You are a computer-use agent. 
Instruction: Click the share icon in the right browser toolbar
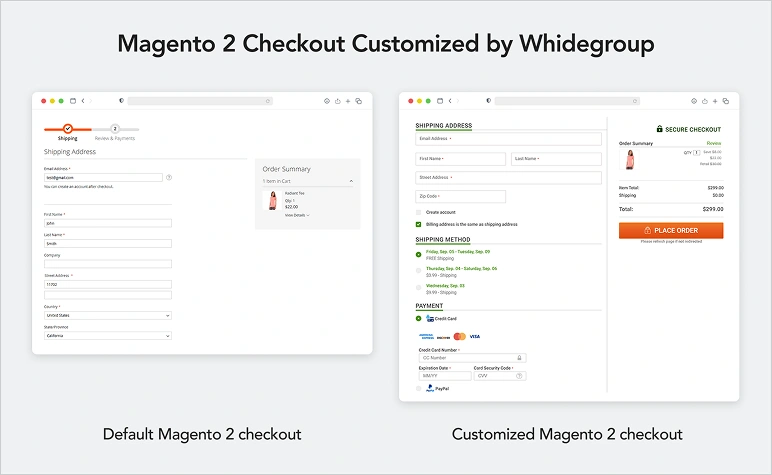coord(705,101)
